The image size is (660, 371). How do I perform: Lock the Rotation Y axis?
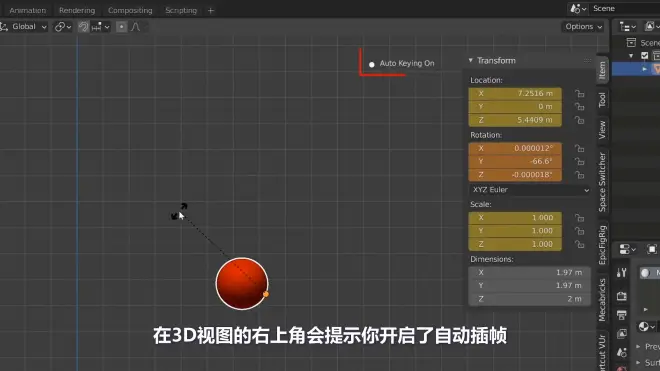click(x=580, y=161)
